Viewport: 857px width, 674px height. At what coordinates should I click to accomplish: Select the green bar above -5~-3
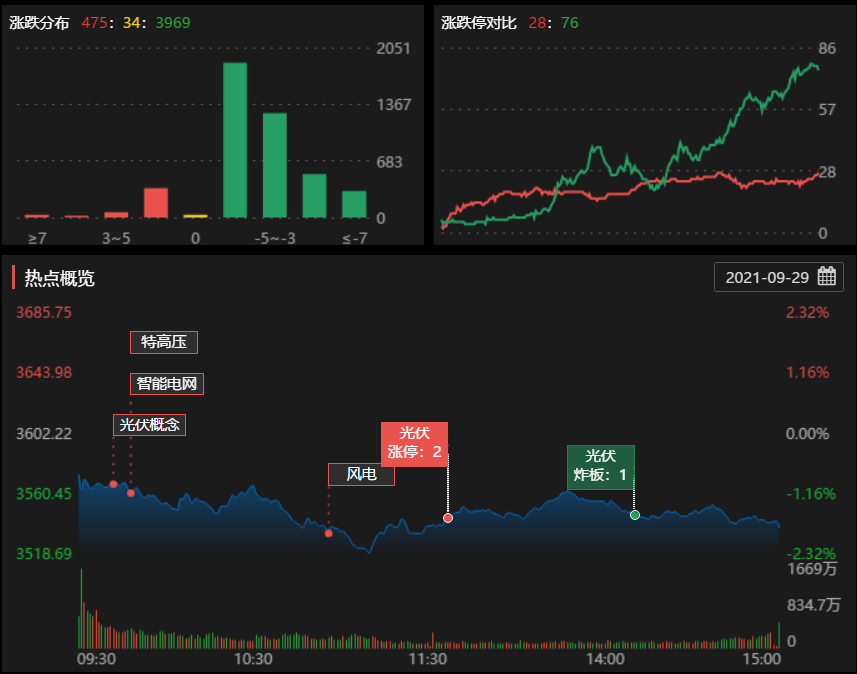[275, 165]
